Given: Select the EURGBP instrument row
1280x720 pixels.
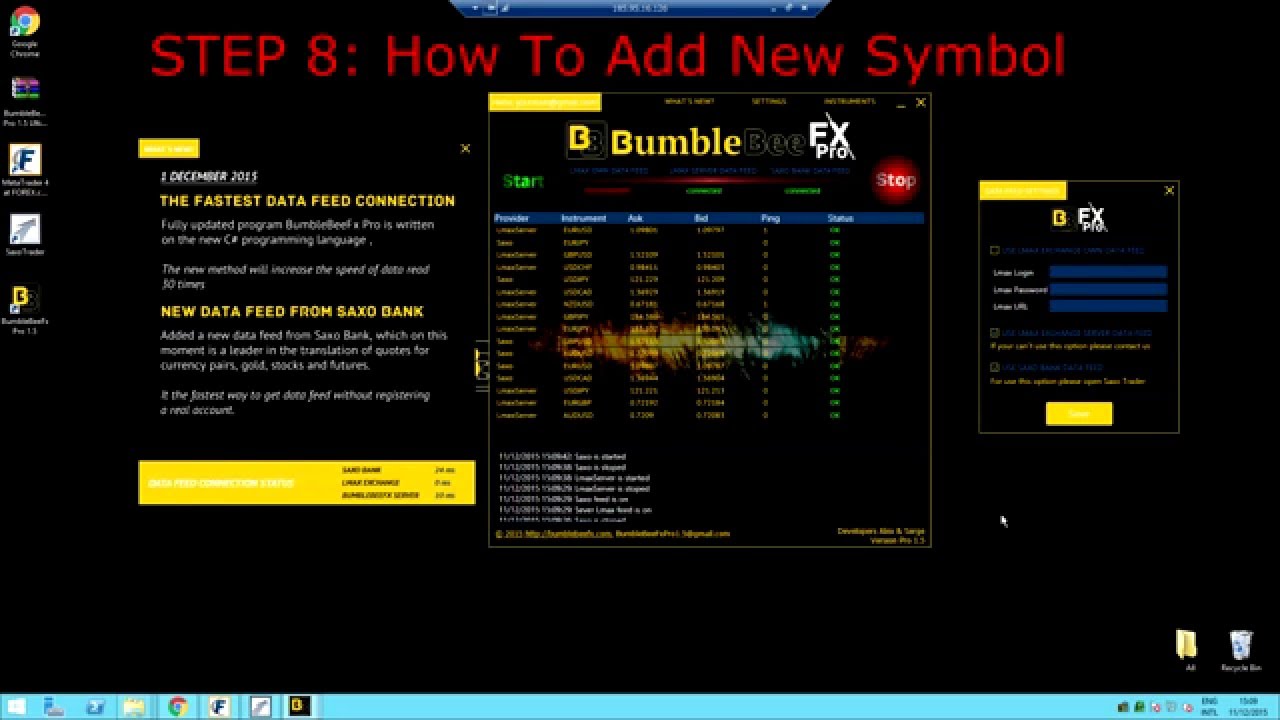Looking at the screenshot, I should tap(708, 402).
